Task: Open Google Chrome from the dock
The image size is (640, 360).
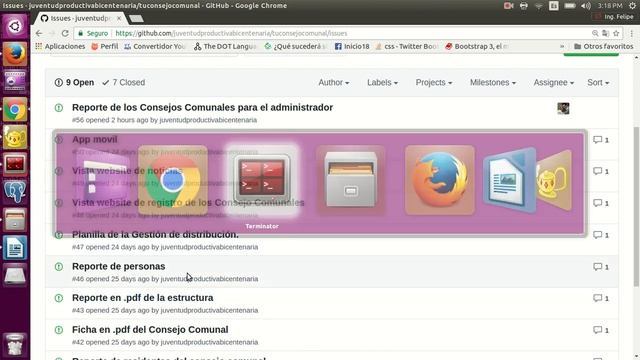Action: 15,109
